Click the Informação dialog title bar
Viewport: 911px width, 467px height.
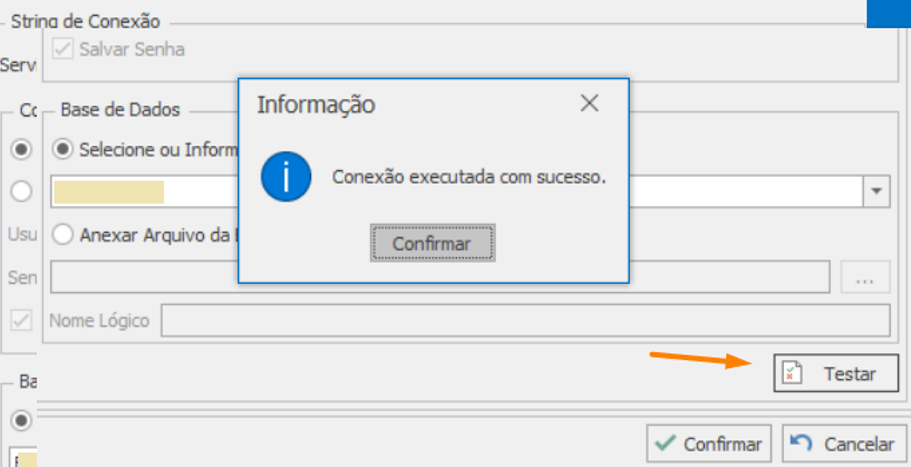[x=400, y=103]
